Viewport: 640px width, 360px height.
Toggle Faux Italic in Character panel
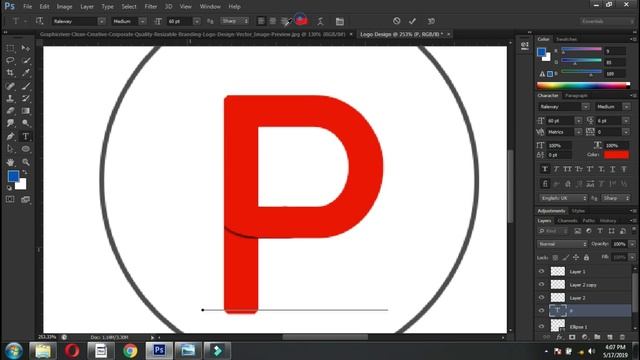point(556,169)
